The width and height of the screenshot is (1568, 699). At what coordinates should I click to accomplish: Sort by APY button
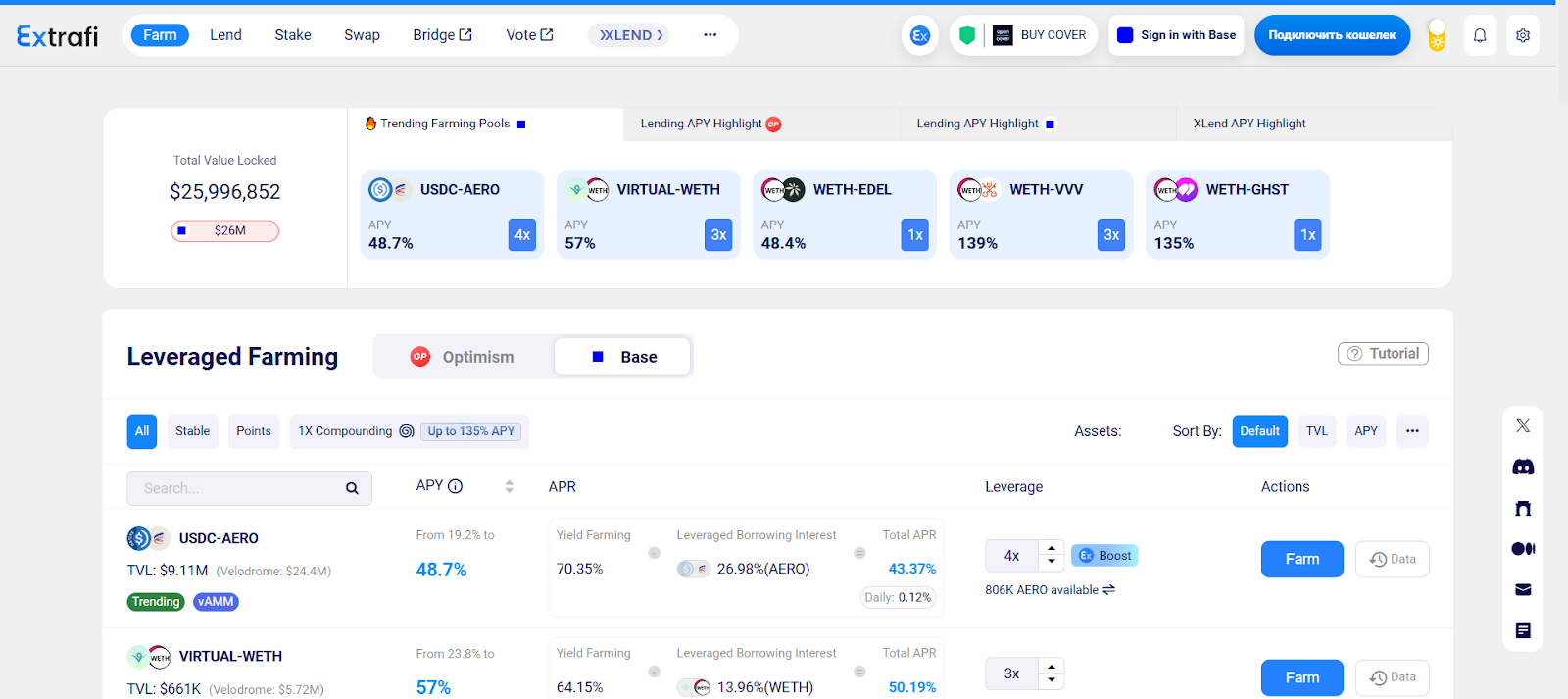click(x=1366, y=431)
